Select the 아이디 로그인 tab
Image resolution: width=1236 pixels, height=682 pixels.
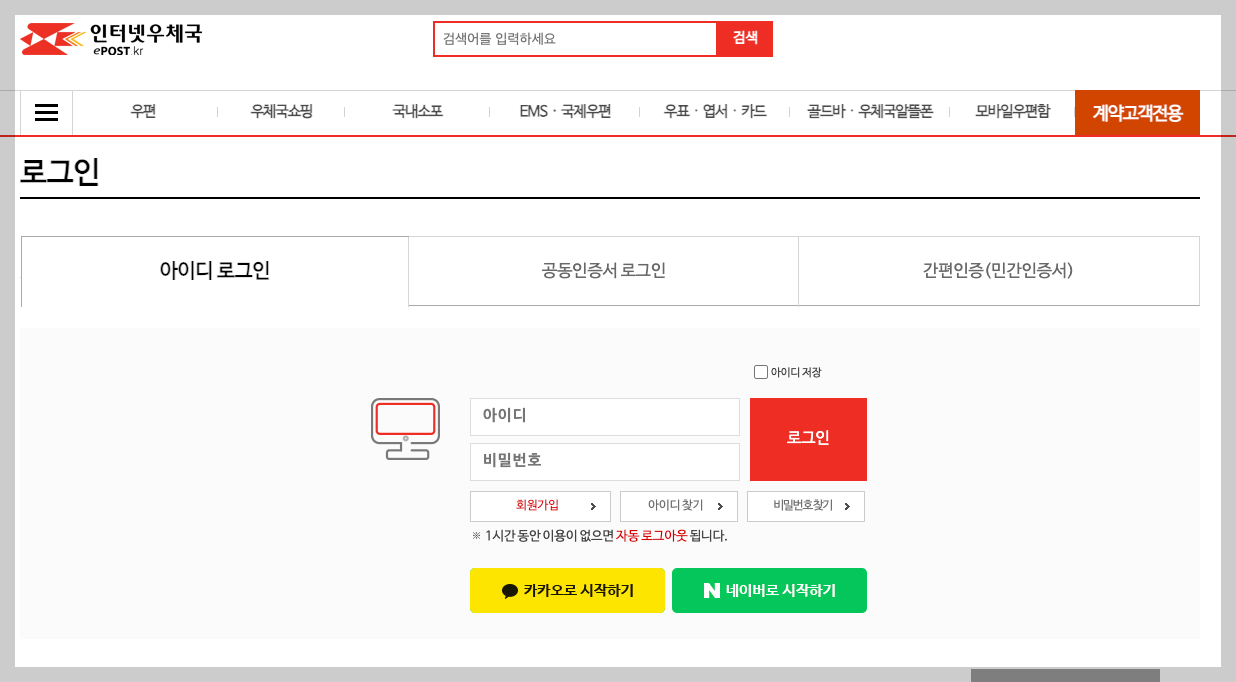click(x=214, y=270)
